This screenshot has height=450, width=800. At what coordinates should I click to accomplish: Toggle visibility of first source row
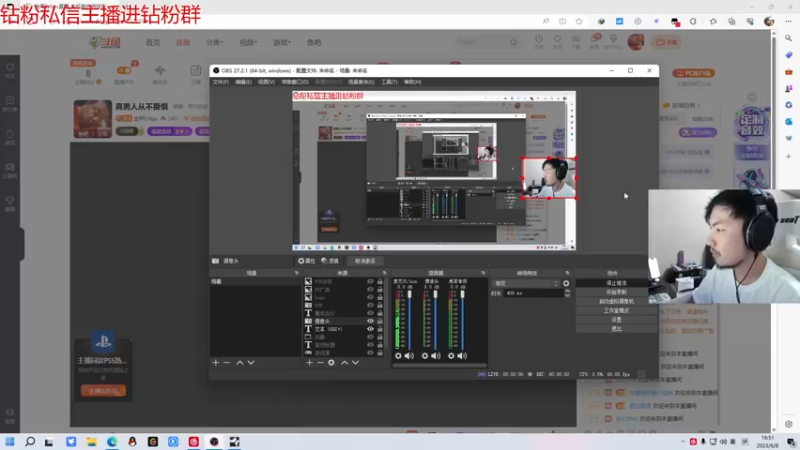click(370, 282)
